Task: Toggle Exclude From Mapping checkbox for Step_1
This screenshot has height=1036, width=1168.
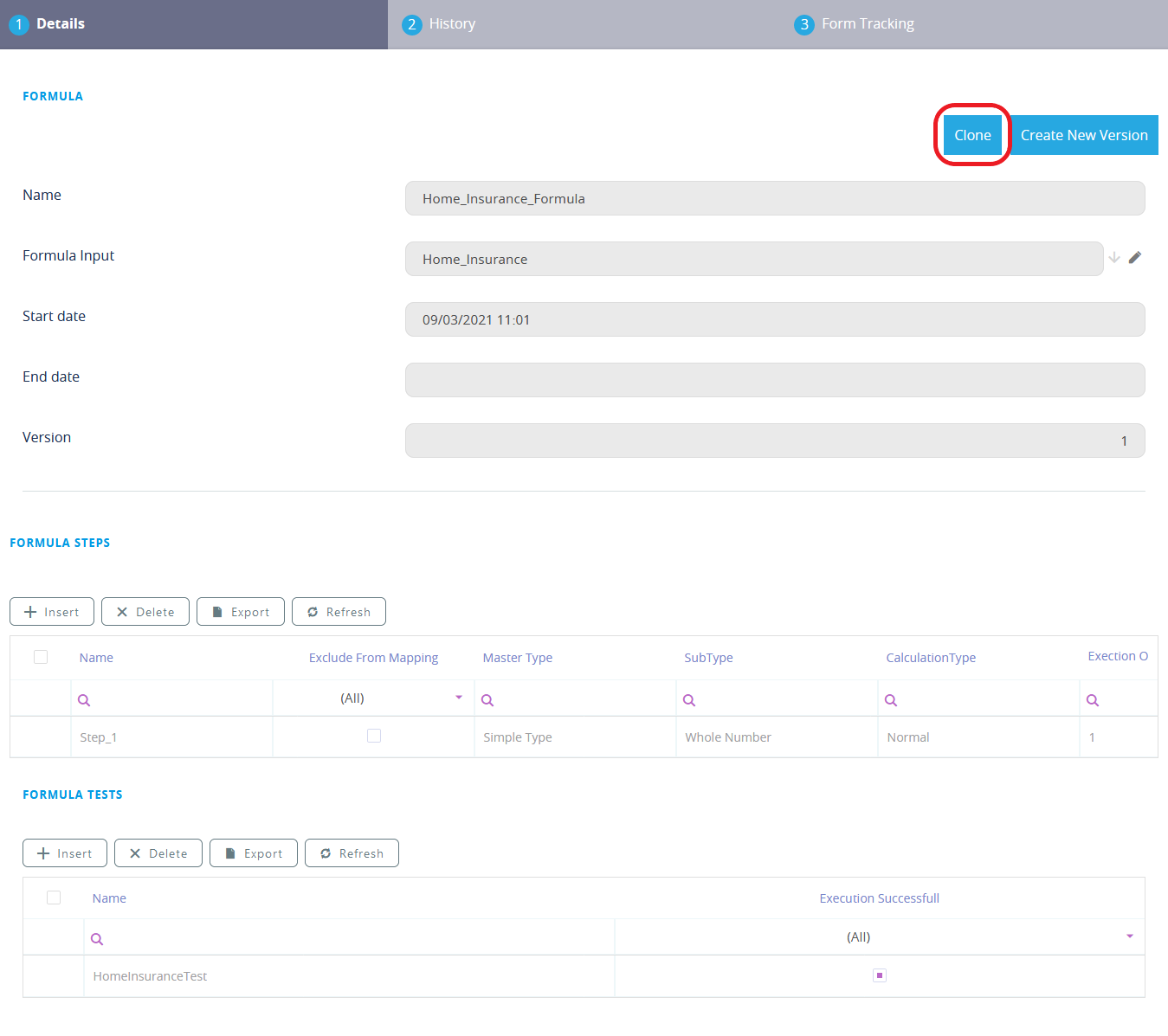Action: click(374, 736)
